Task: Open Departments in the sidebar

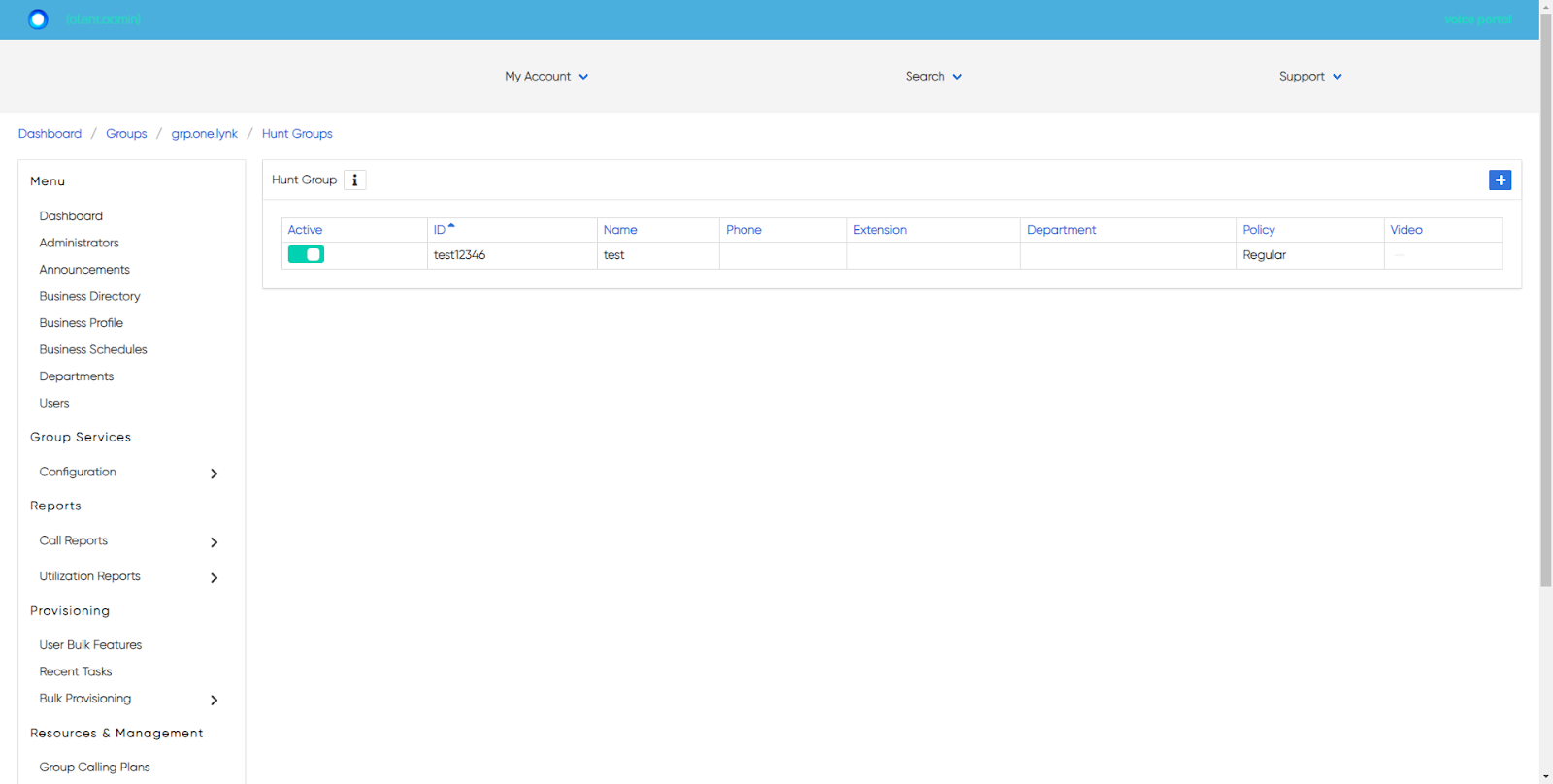Action: [x=76, y=376]
